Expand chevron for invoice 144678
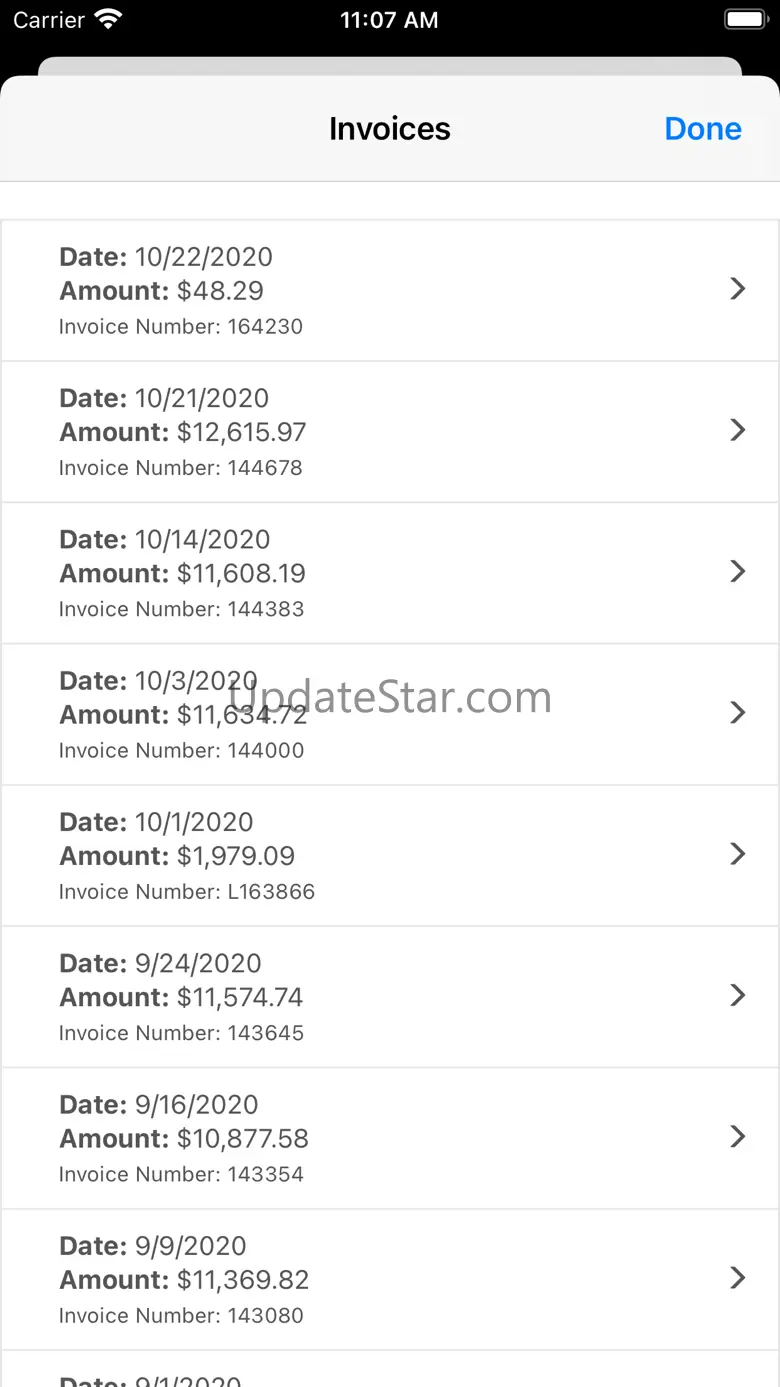 tap(738, 430)
